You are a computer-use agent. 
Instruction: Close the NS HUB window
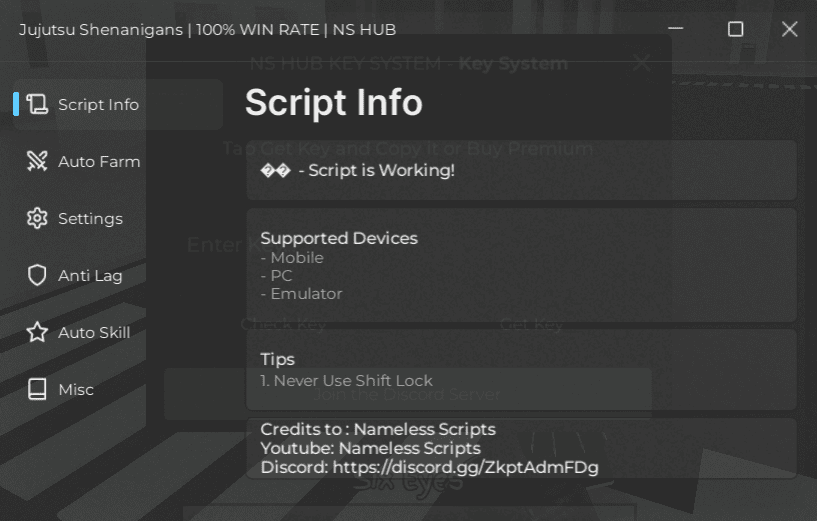point(789,29)
